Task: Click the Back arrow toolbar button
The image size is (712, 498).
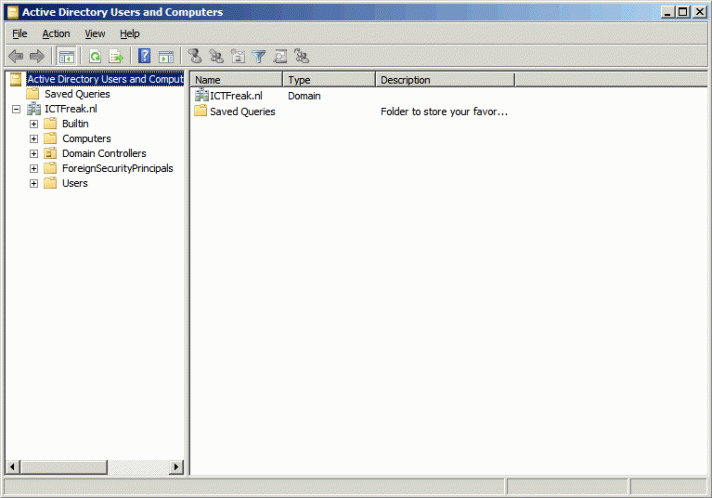Action: (16, 57)
